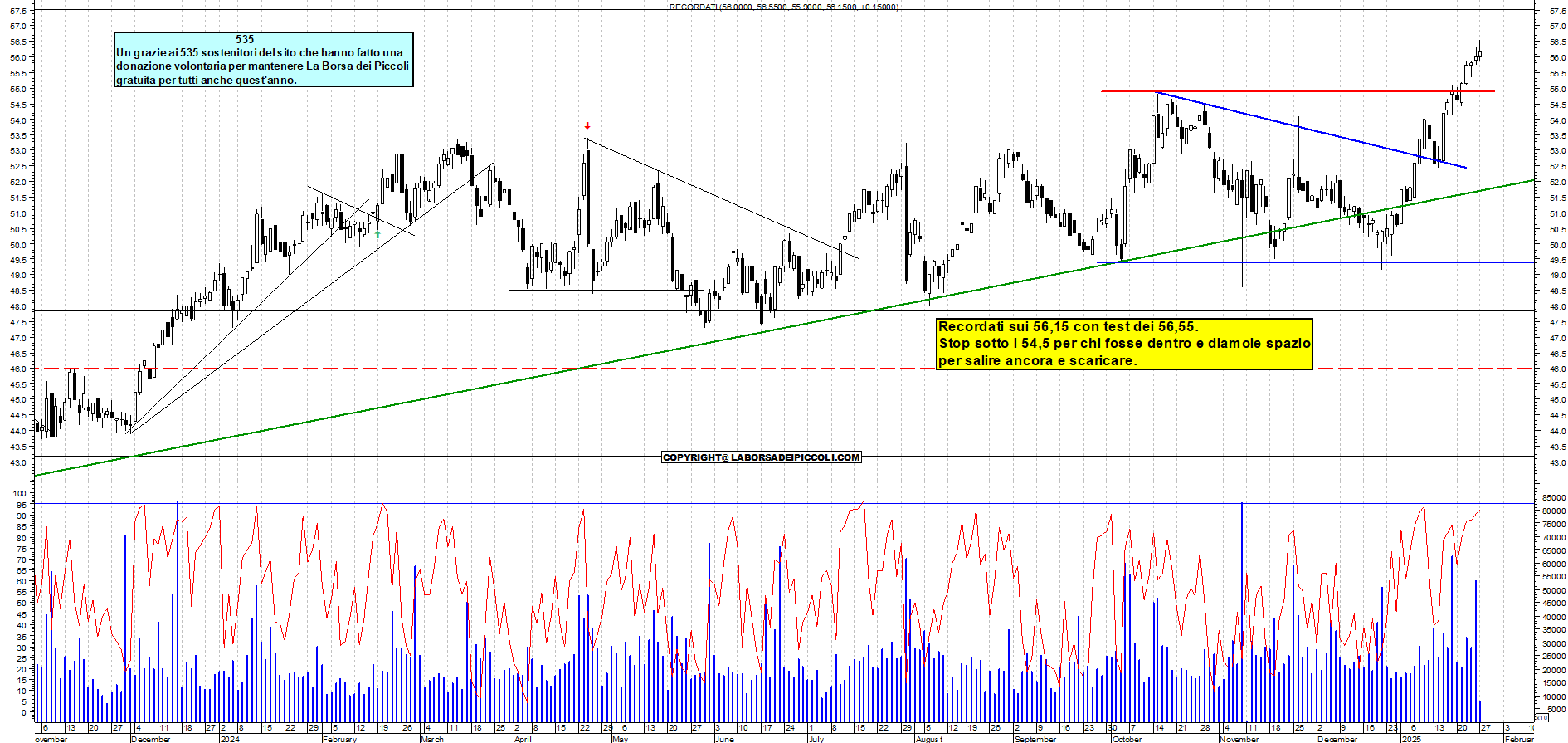Select the 'August' month label

point(929,739)
